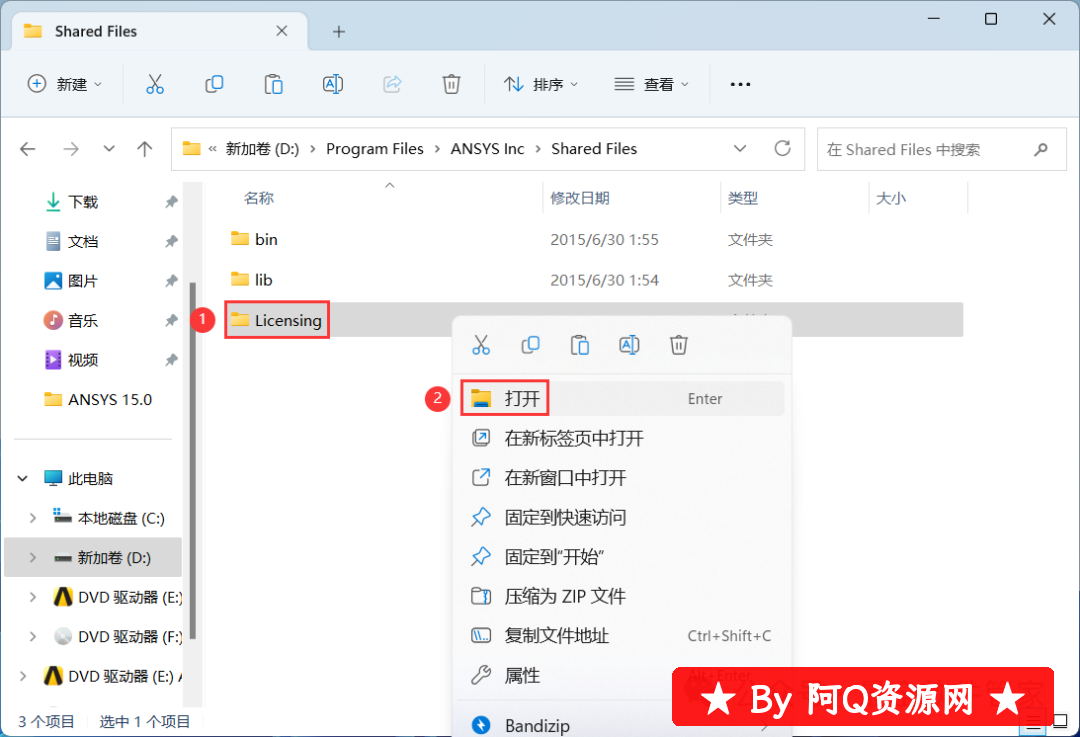Choose 压缩为 ZIP 文件 from the context menu

tap(564, 597)
